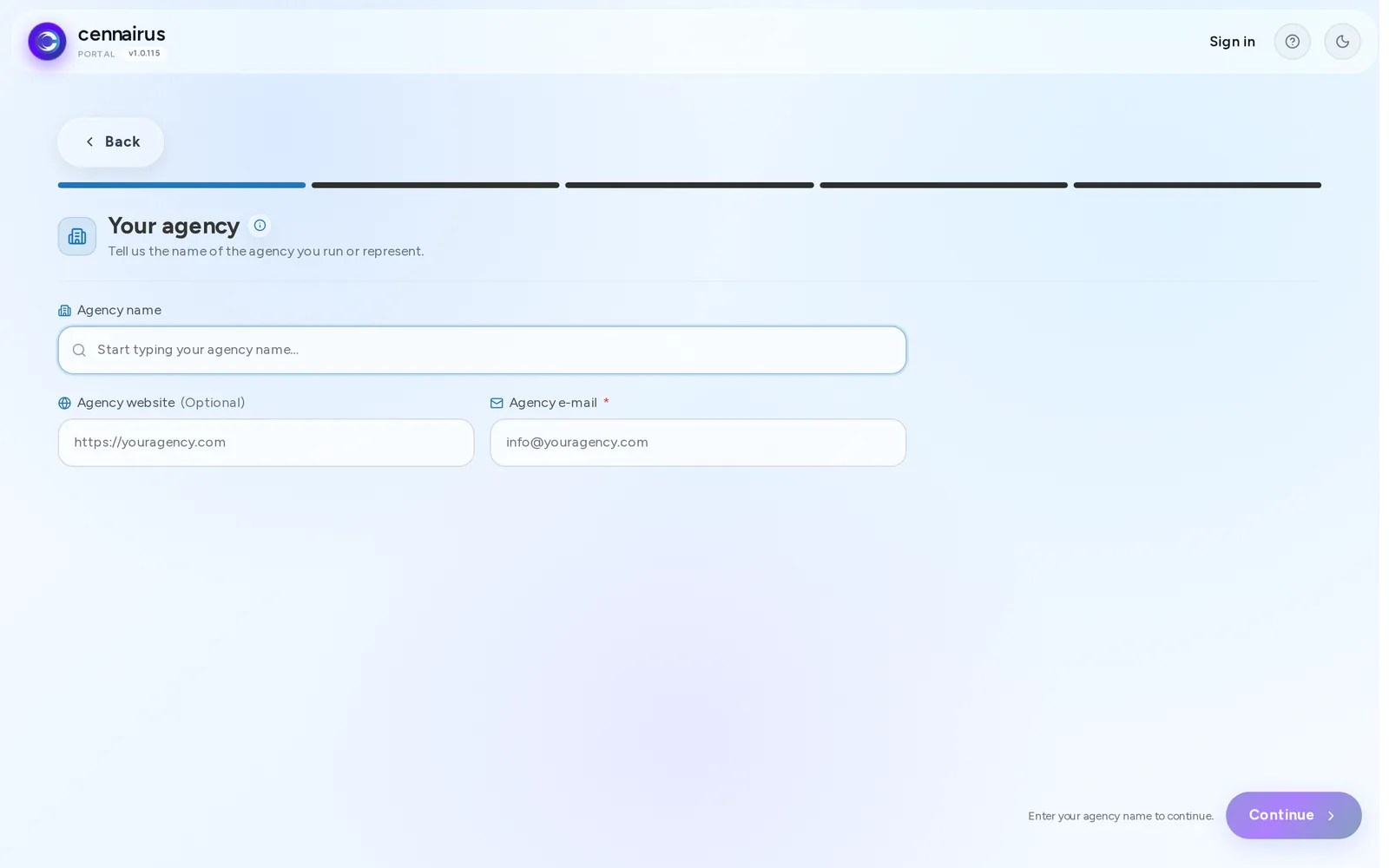Focus the Agency website input field

coord(266,443)
